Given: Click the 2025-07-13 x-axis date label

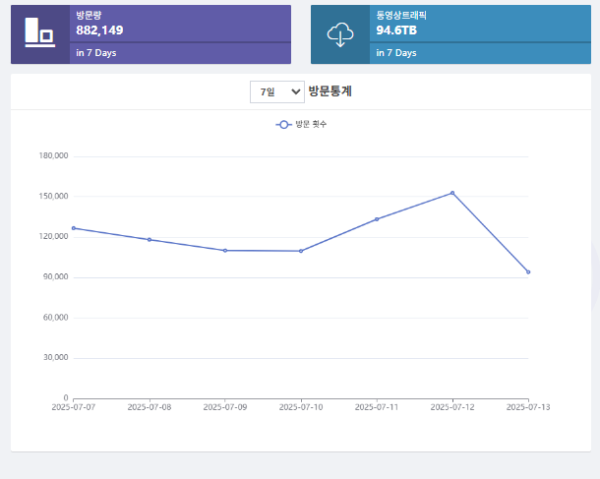Looking at the screenshot, I should (528, 408).
